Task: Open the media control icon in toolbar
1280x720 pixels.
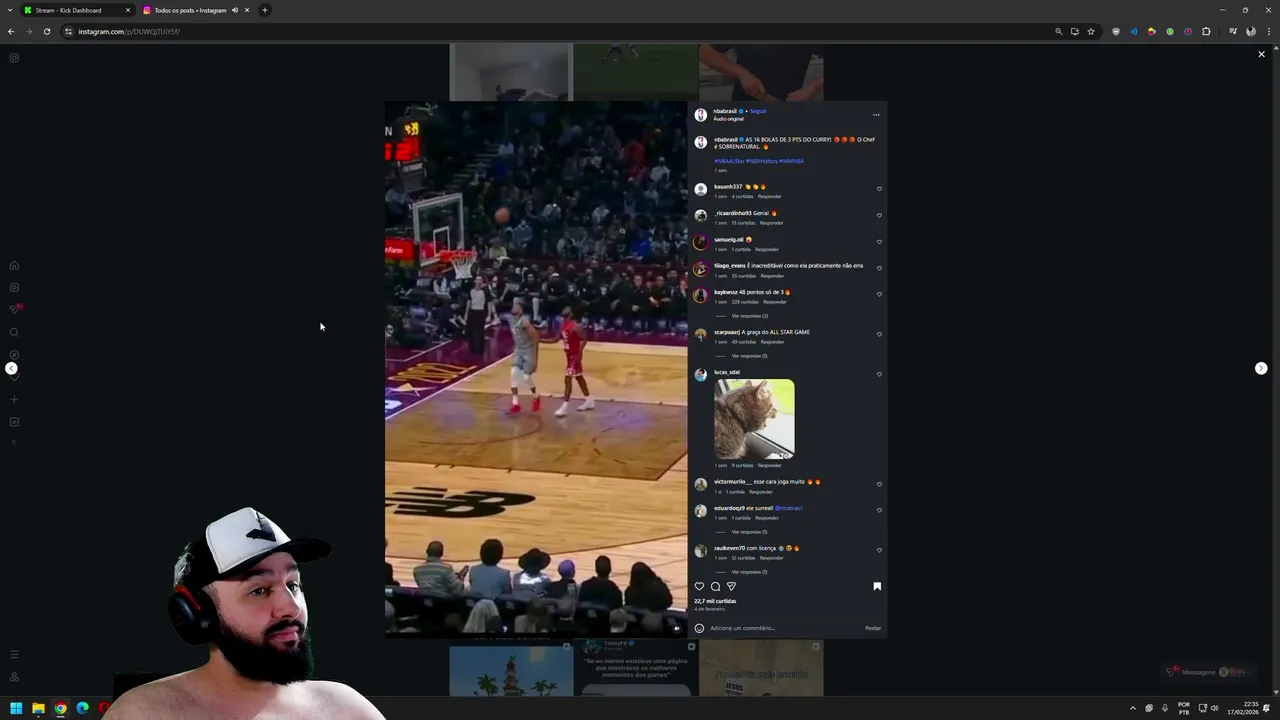Action: point(1233,31)
